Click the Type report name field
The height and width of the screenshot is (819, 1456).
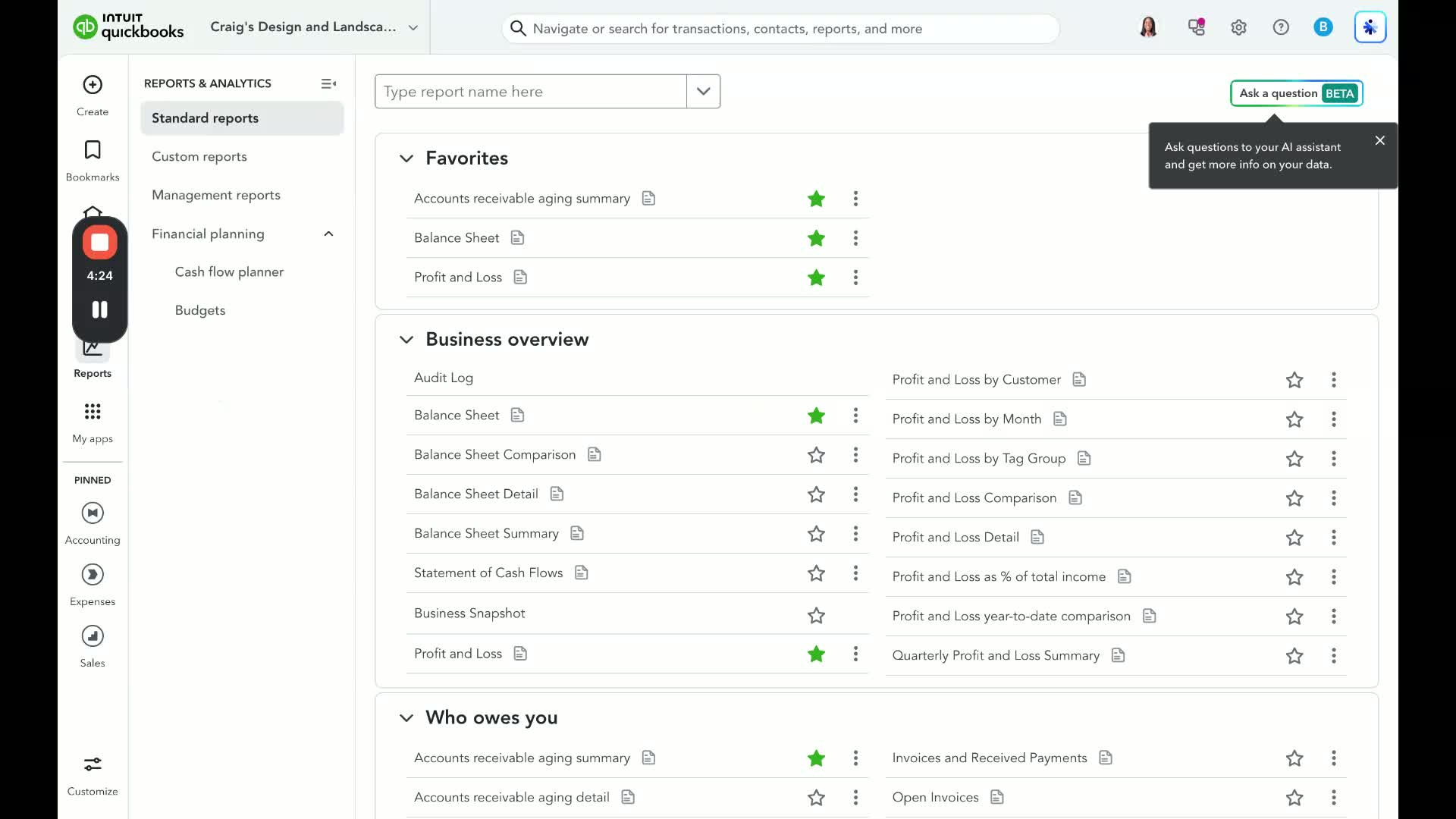click(x=530, y=92)
